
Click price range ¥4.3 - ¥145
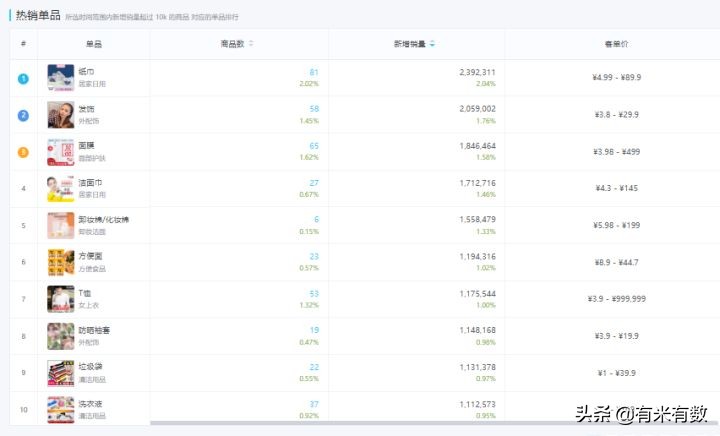616,188
